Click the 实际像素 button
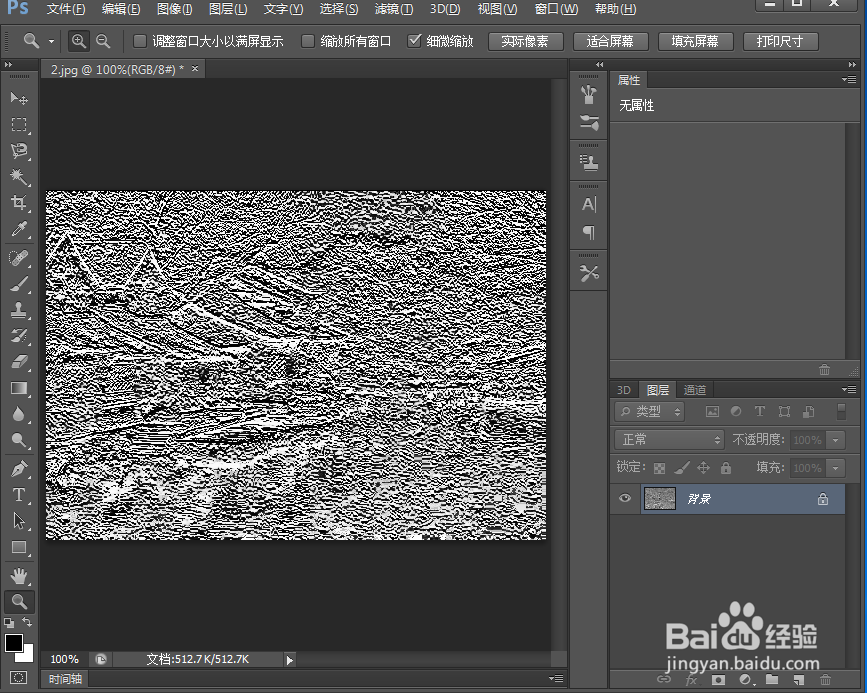Viewport: 867px width, 693px height. click(526, 41)
